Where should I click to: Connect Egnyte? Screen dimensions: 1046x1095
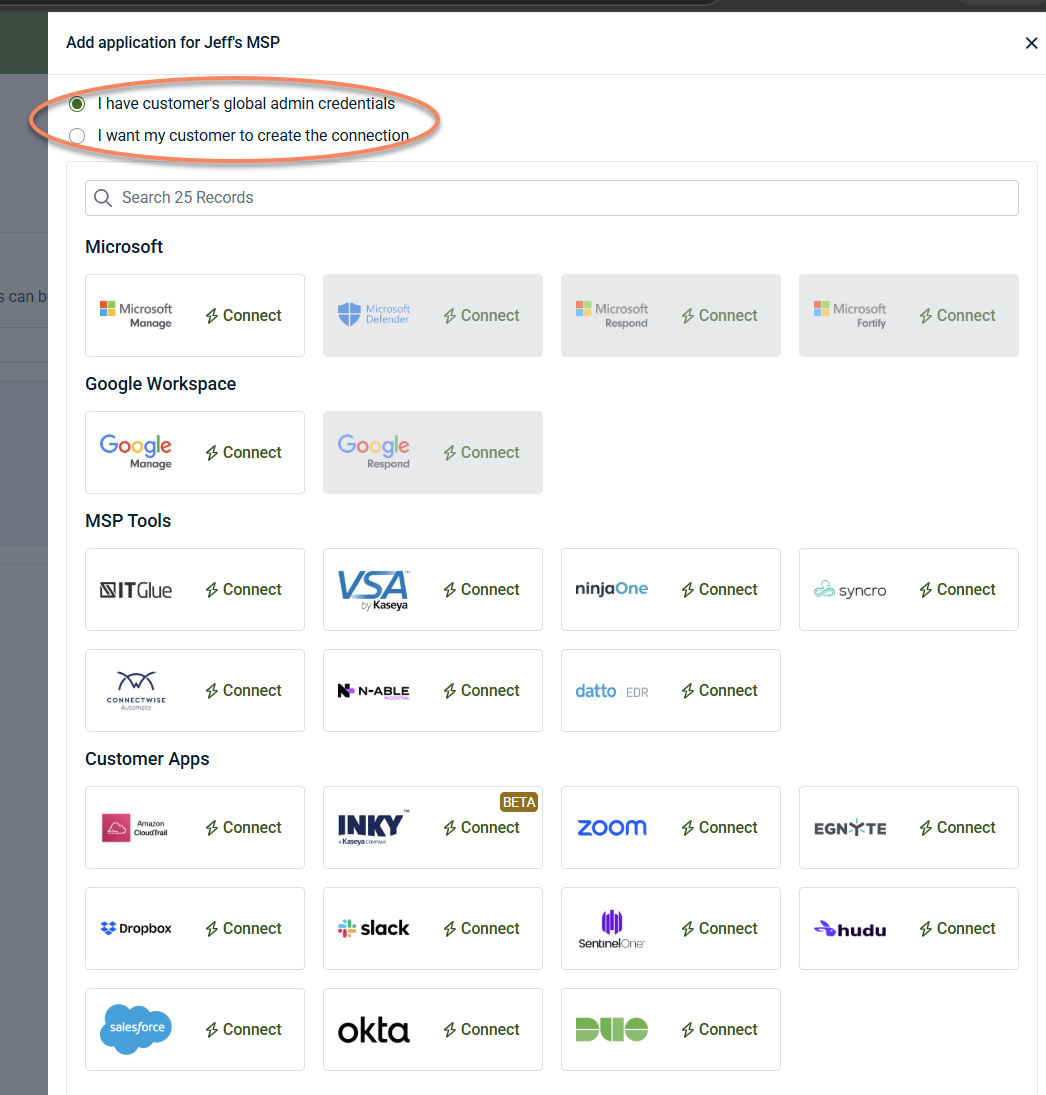(958, 828)
